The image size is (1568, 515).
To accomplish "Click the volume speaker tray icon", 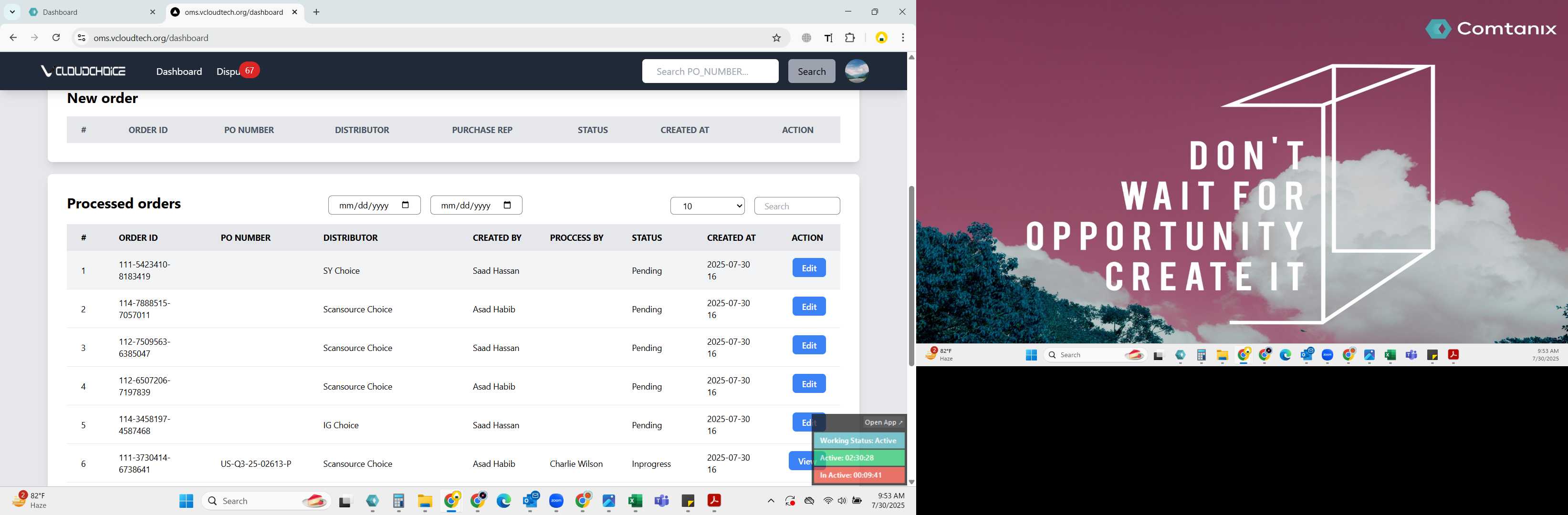I will pos(842,500).
